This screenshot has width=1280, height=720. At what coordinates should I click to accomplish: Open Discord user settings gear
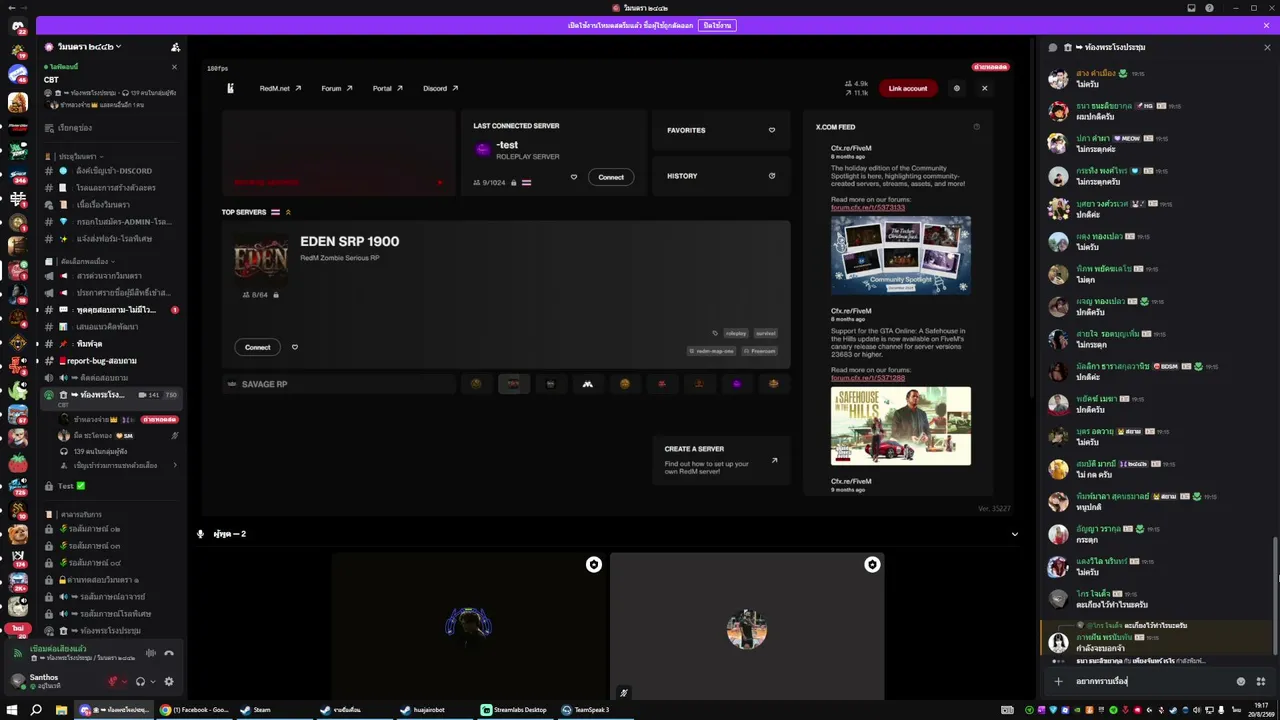coord(168,681)
